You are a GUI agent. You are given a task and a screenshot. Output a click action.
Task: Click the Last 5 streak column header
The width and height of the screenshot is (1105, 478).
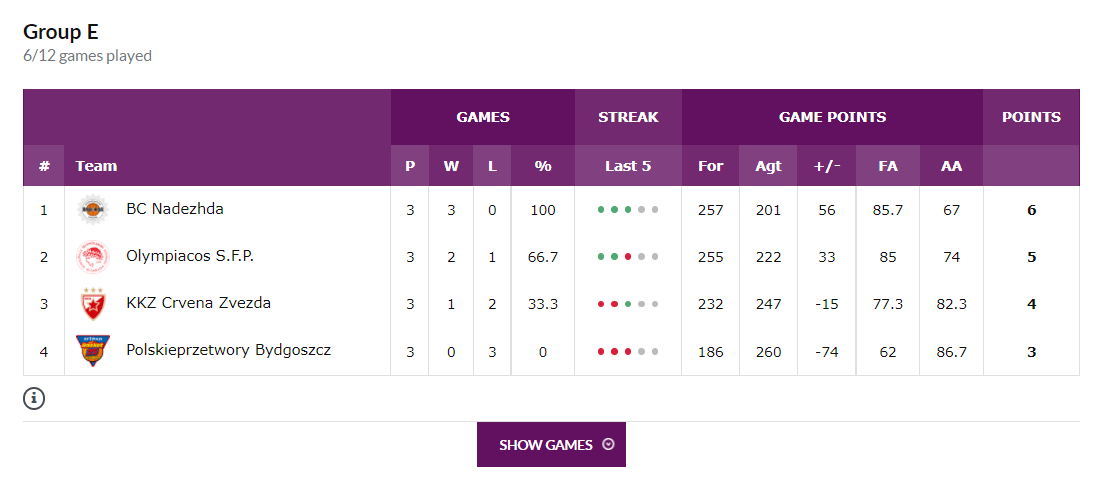pyautogui.click(x=628, y=166)
